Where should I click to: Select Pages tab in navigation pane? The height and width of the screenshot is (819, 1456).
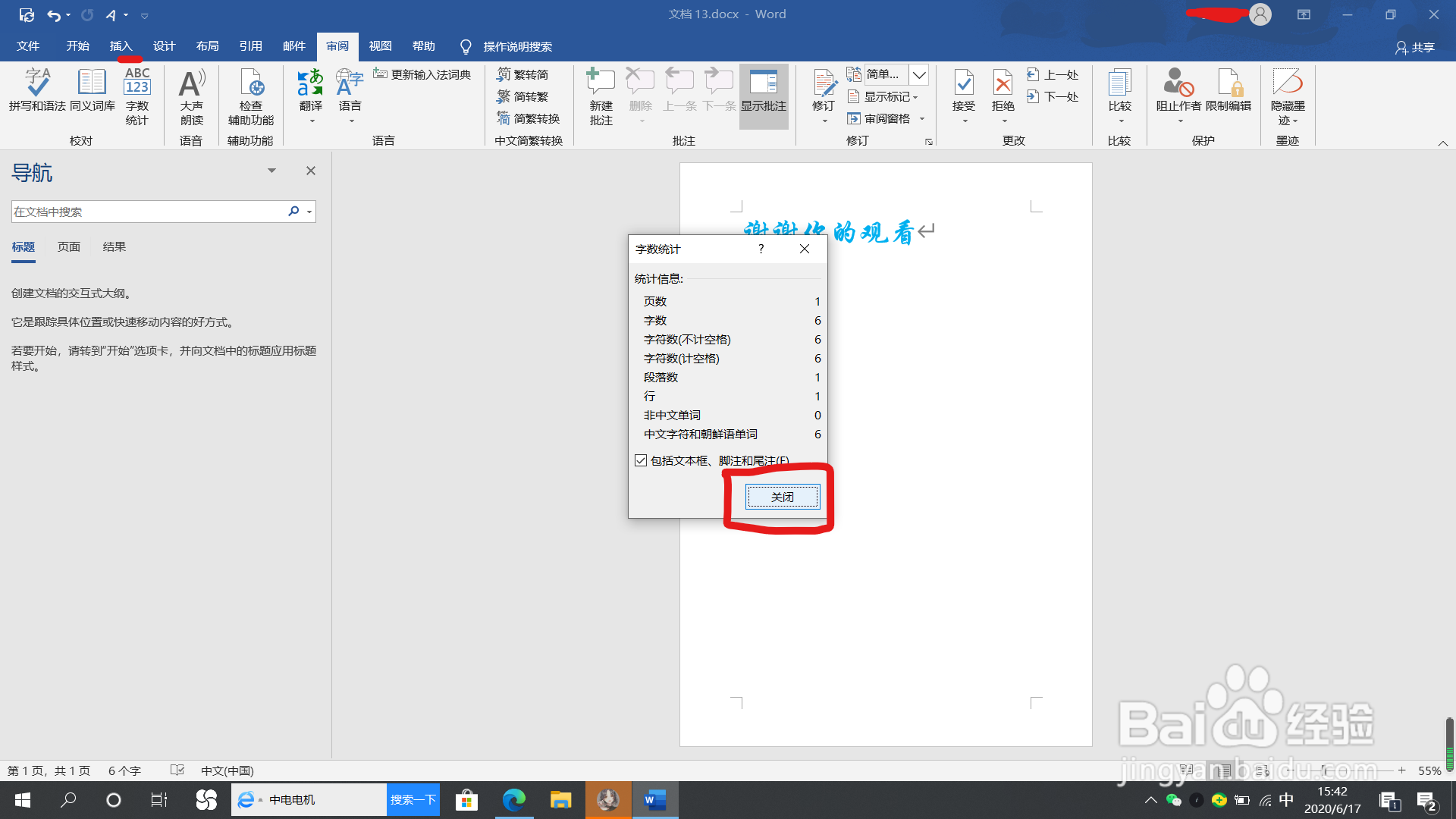click(69, 247)
